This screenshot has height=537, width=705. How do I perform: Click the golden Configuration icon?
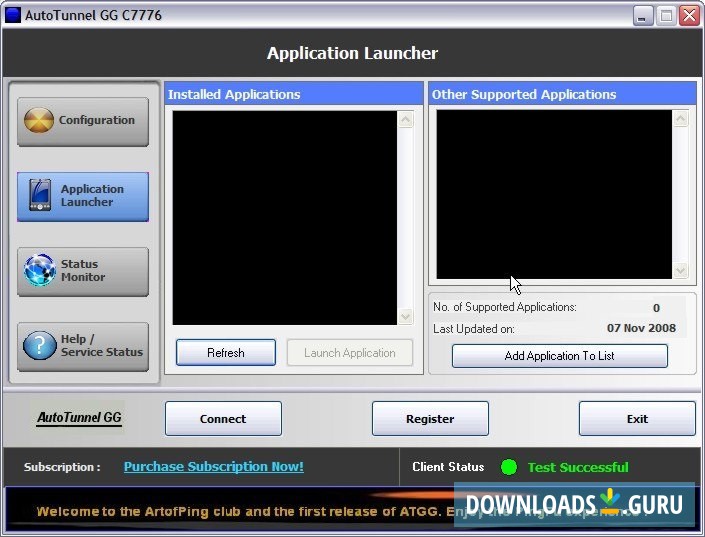(x=39, y=121)
